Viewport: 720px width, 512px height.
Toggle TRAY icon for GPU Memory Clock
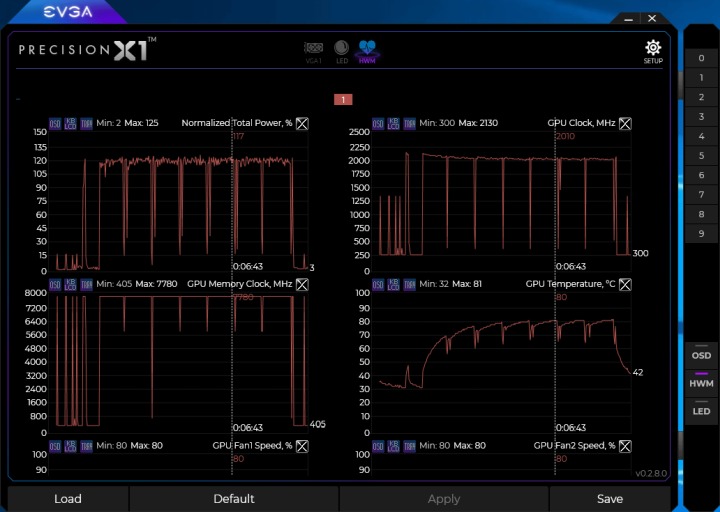86,285
